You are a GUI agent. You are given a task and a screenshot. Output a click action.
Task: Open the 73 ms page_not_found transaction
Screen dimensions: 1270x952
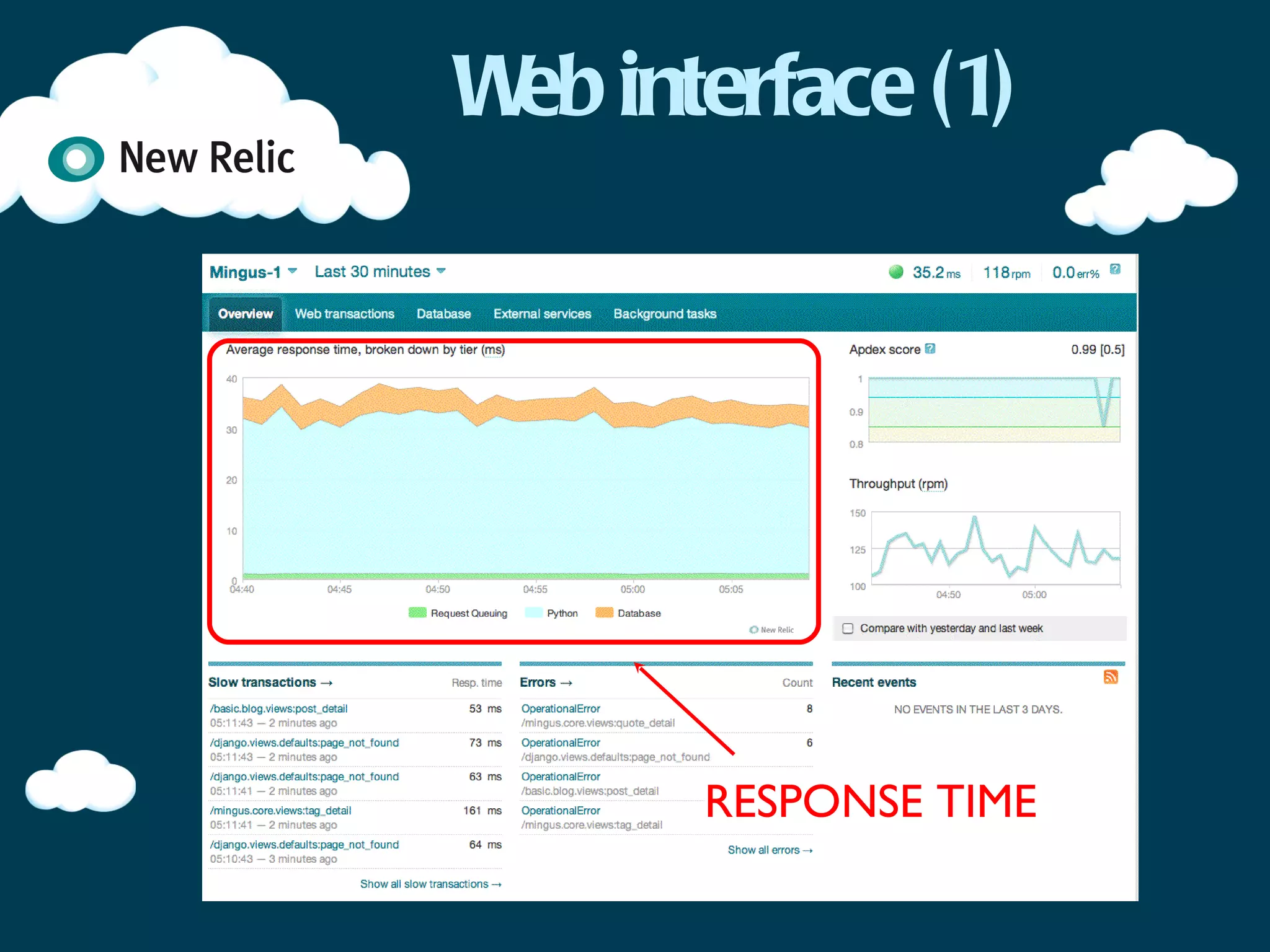point(304,743)
